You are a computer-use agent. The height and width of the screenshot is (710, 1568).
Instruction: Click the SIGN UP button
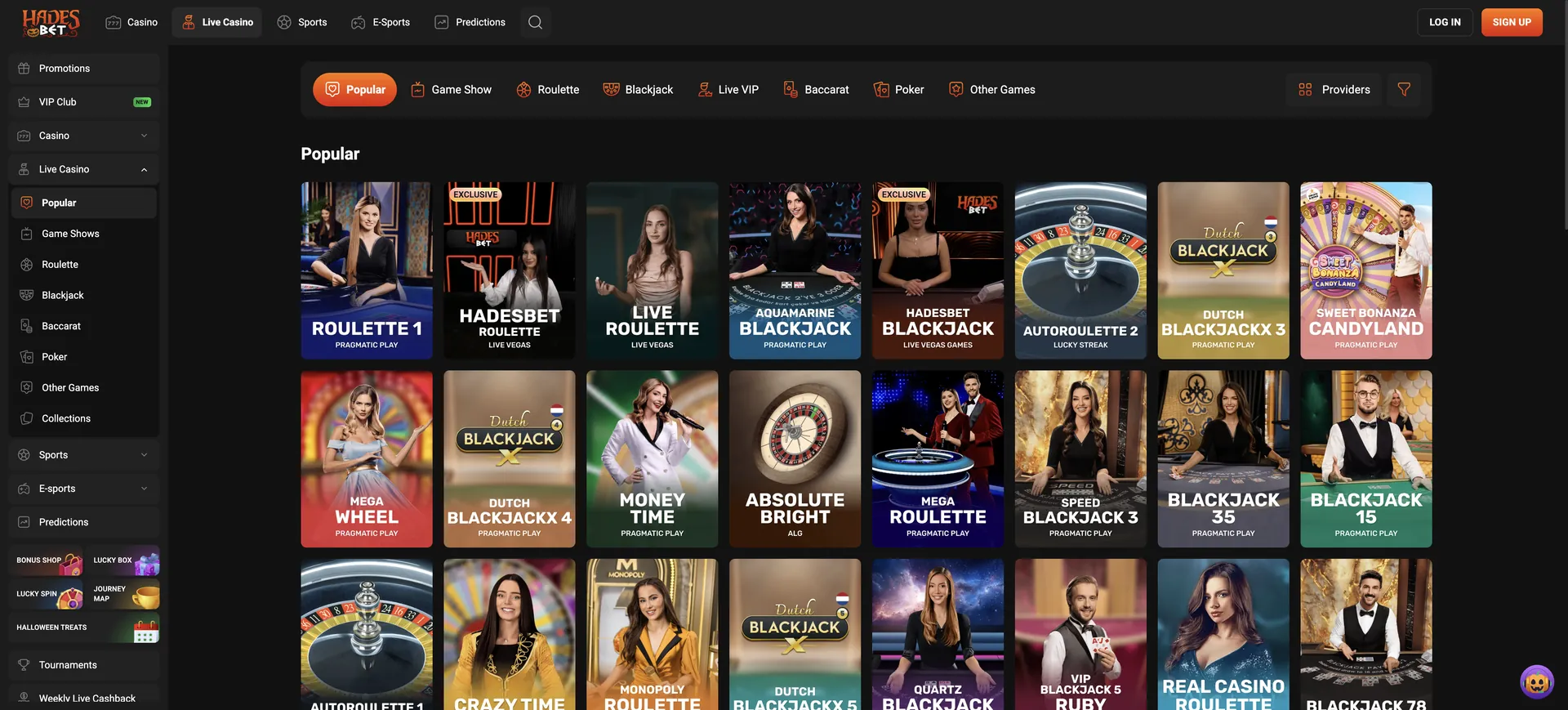tap(1512, 22)
